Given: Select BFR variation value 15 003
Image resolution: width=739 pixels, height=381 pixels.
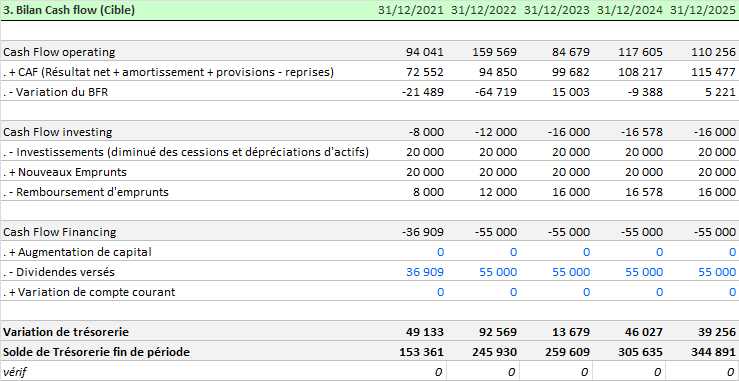Looking at the screenshot, I should click(571, 92).
